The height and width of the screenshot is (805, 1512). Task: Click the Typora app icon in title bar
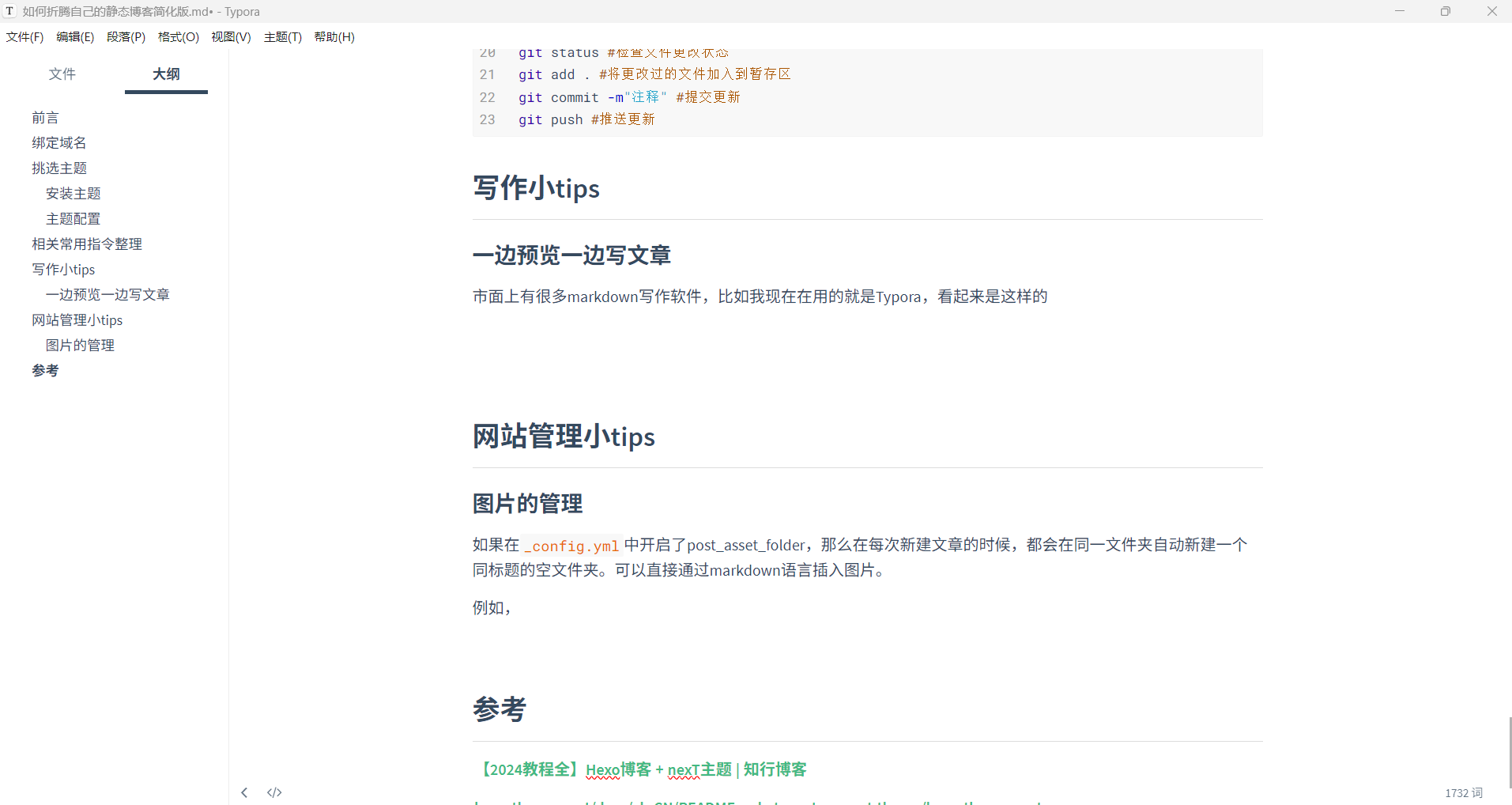click(9, 11)
